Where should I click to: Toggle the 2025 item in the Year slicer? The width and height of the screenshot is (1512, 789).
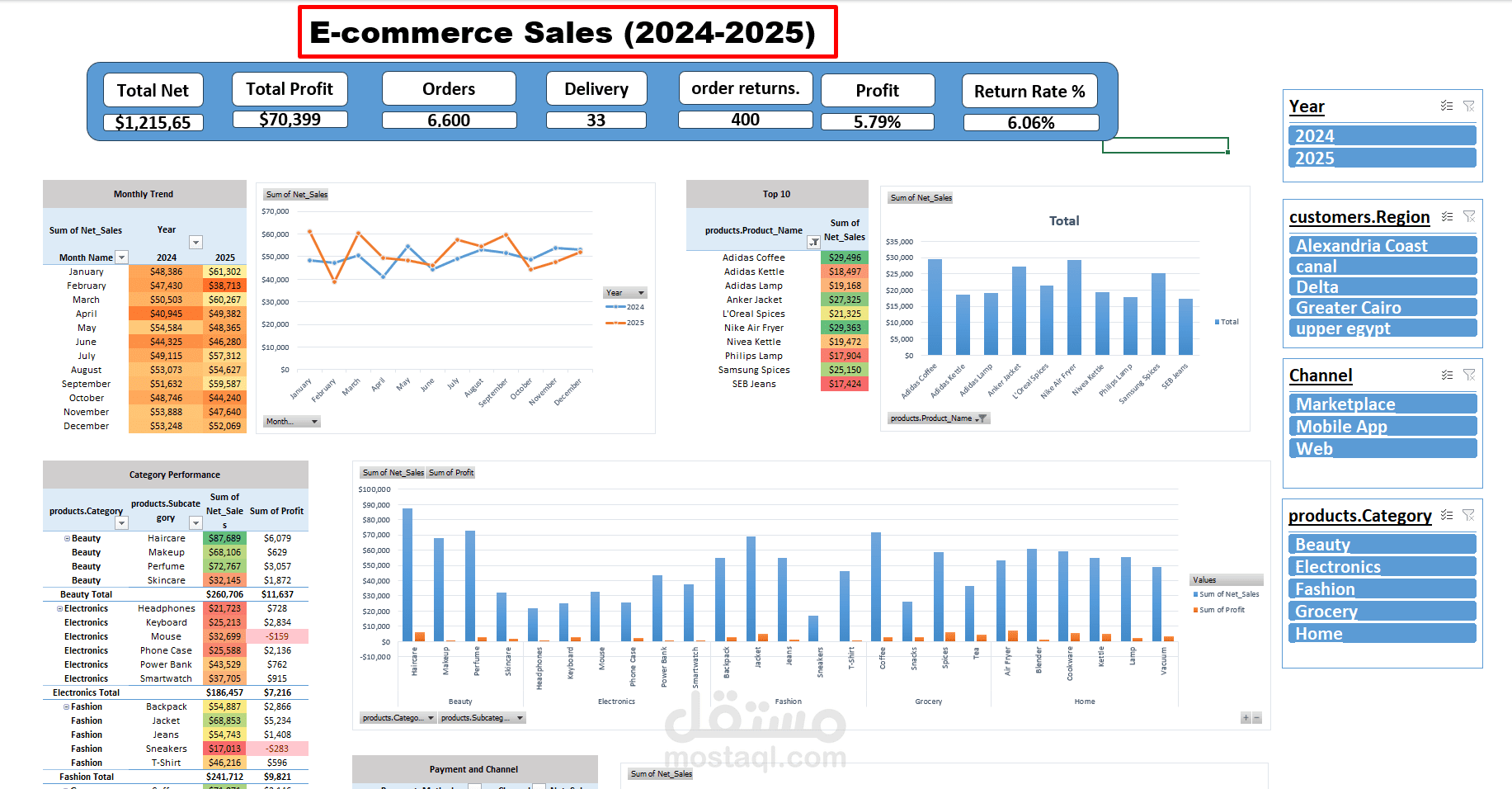(1382, 158)
